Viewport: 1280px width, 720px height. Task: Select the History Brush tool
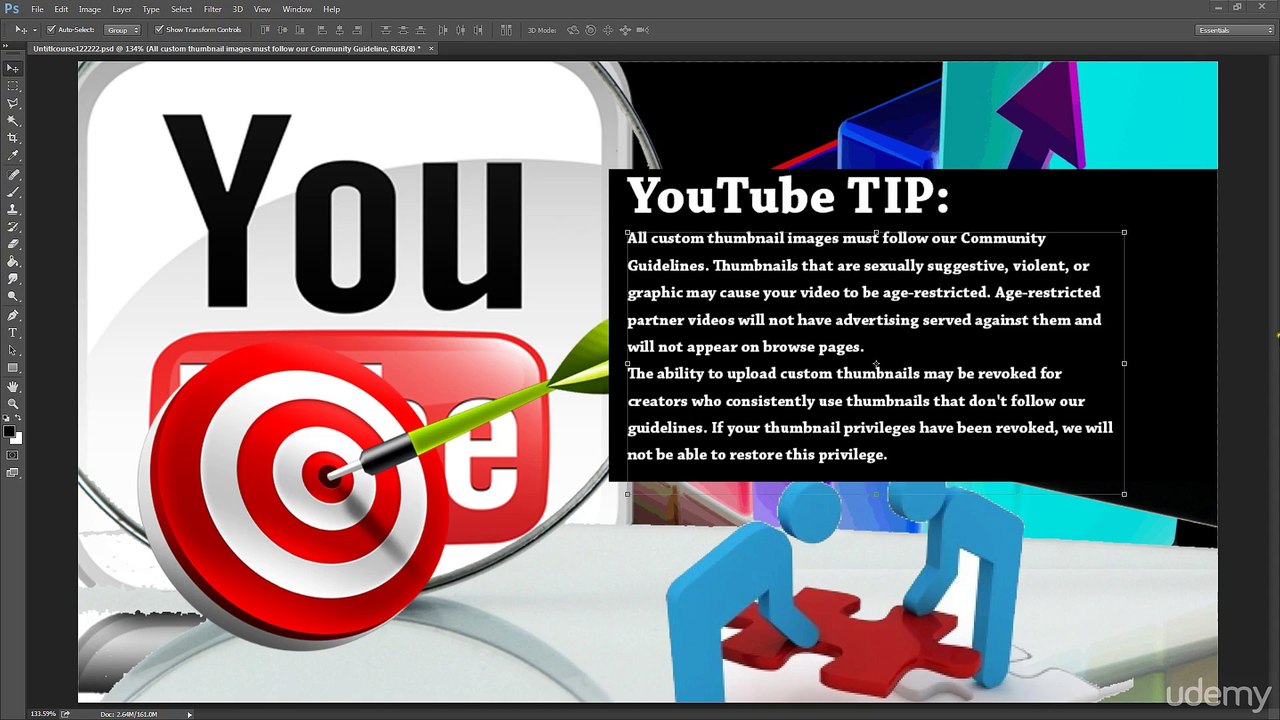tap(13, 227)
